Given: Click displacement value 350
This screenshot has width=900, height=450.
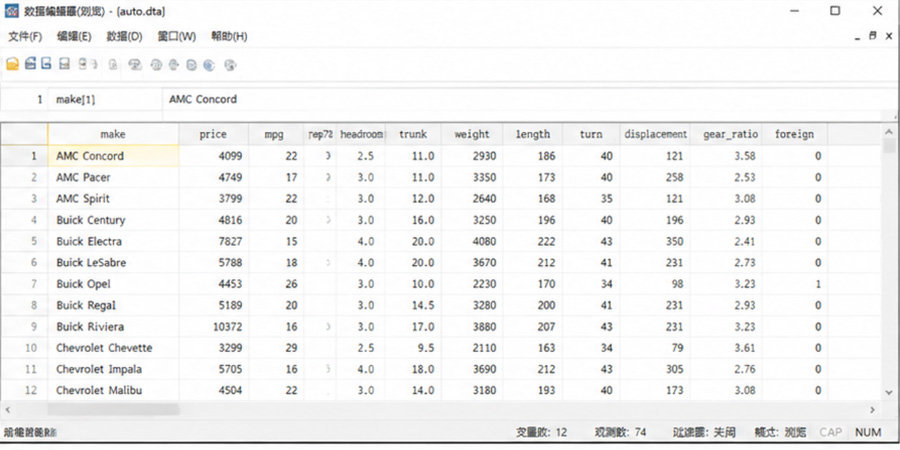Looking at the screenshot, I should tap(655, 241).
